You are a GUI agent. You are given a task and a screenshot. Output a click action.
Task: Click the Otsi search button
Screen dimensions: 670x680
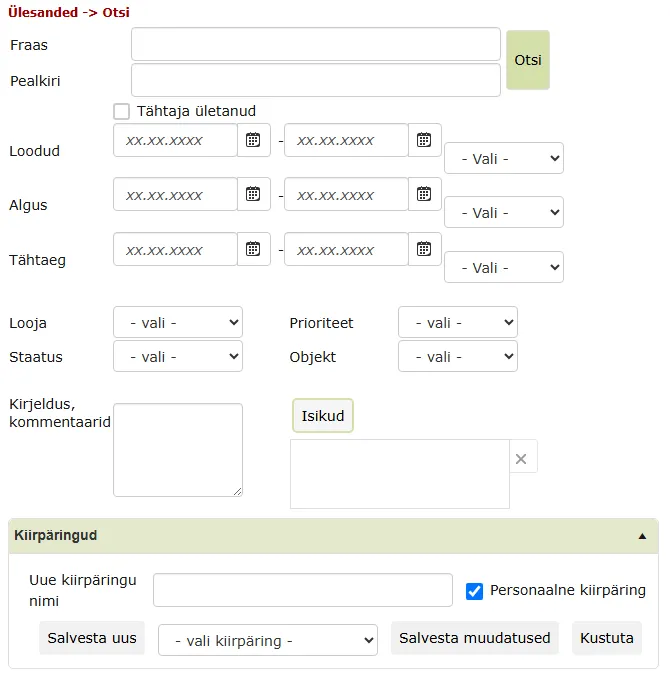(528, 60)
